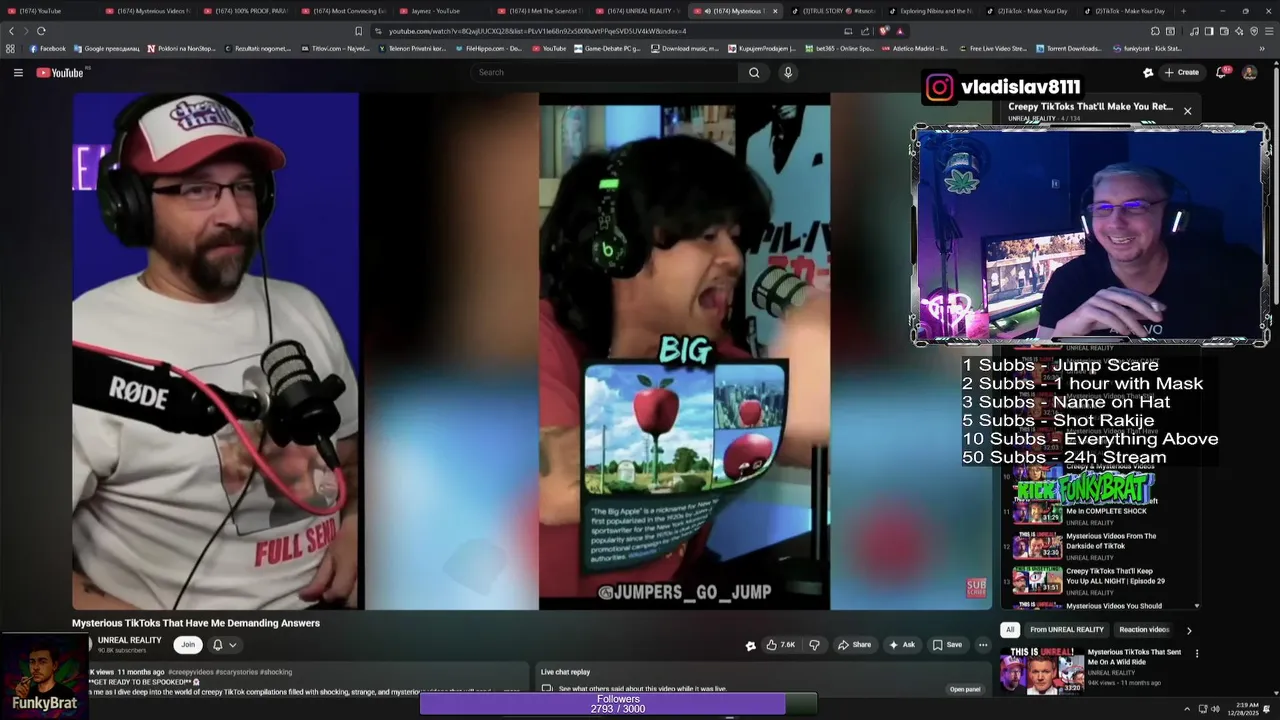
Task: Go to the YouTube home logo
Action: (60, 72)
